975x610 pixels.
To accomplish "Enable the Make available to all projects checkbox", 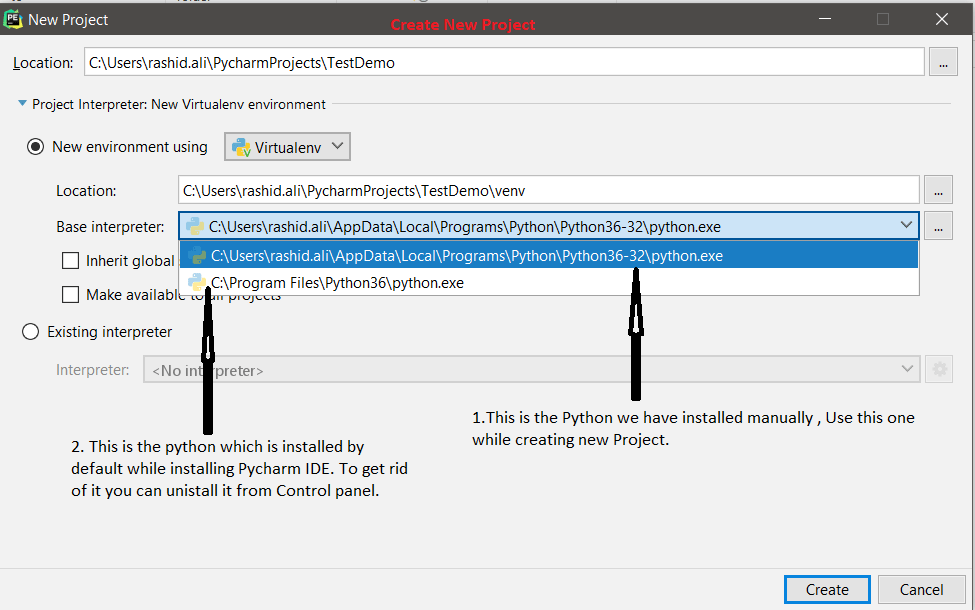I will (x=70, y=294).
